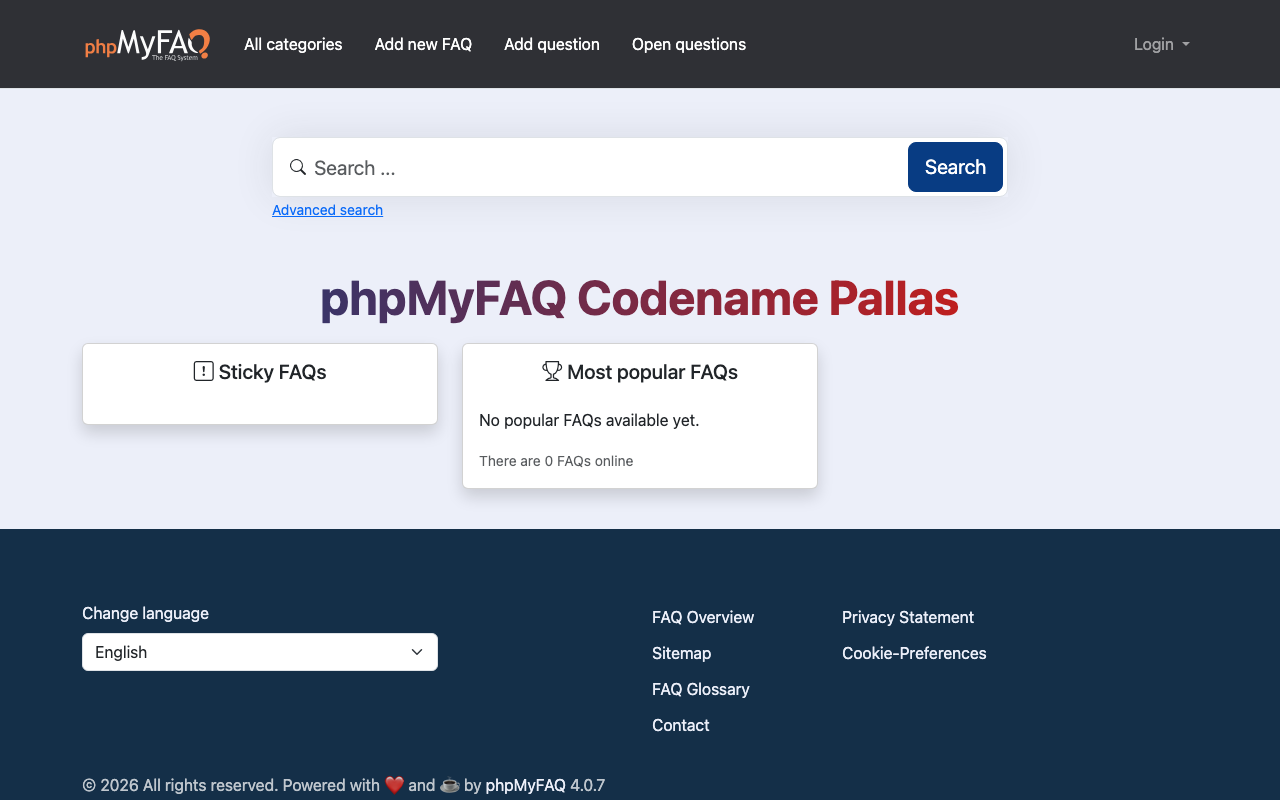Open the FAQ Overview footer link
This screenshot has height=800, width=1280.
pyautogui.click(x=703, y=617)
